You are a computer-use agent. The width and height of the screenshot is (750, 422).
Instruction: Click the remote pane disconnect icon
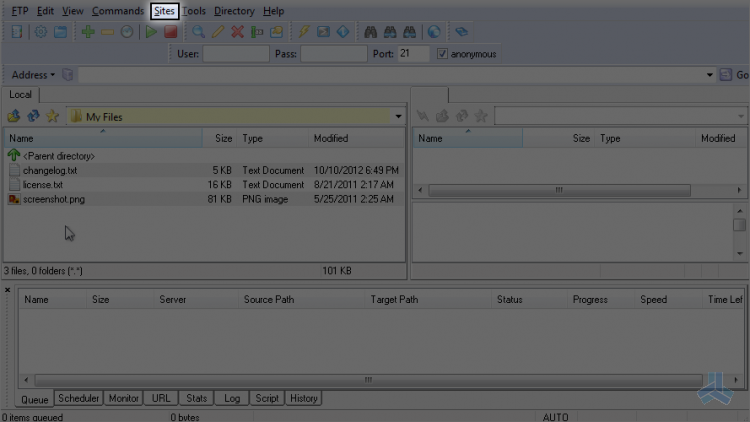point(422,116)
